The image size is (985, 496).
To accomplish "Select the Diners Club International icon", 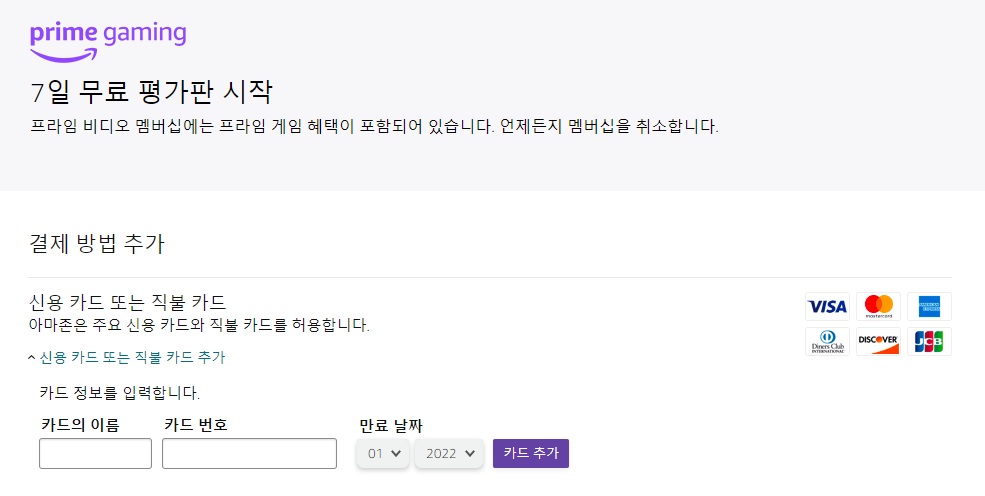I will coord(827,342).
